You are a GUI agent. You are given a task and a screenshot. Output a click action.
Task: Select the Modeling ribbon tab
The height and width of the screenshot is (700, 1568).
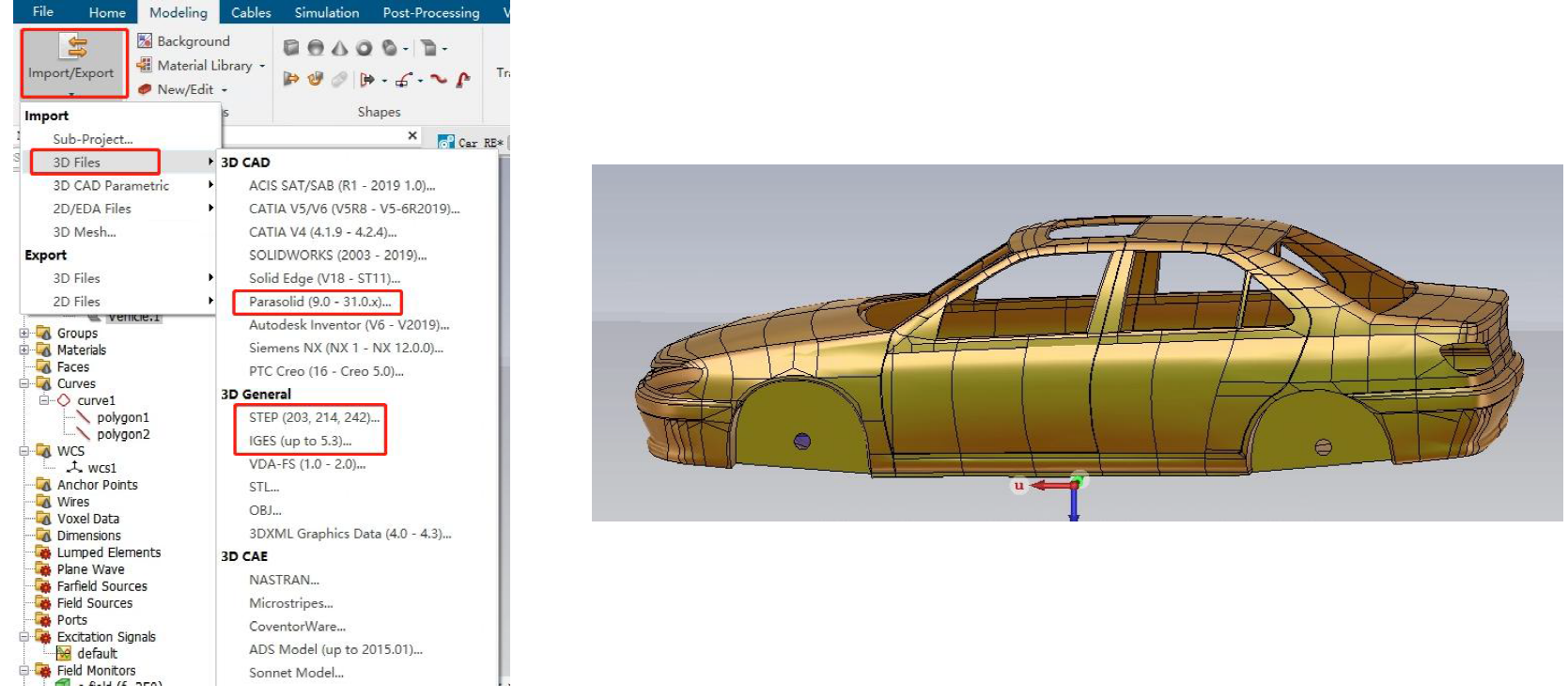pos(179,12)
